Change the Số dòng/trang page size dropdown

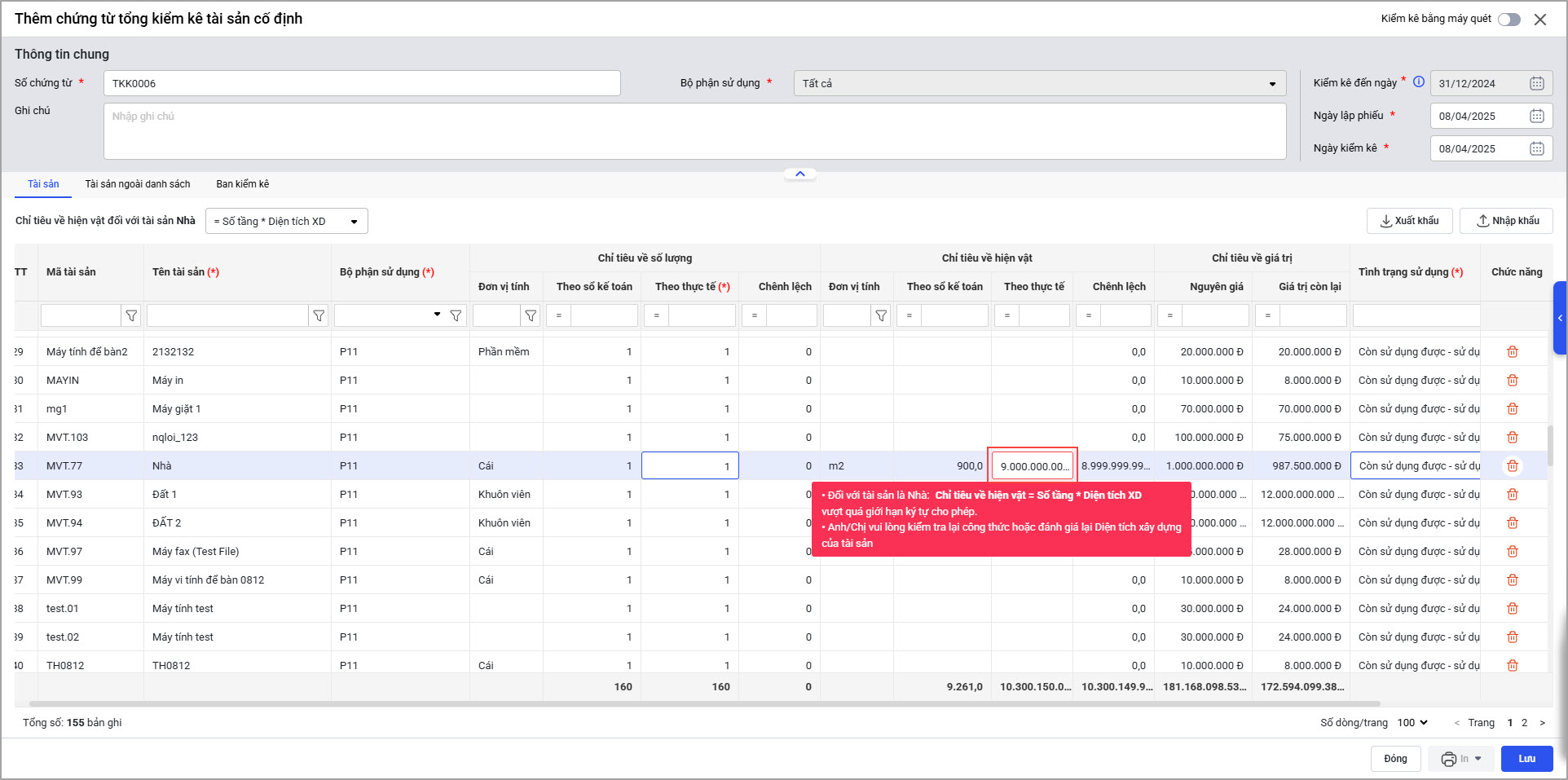1412,723
